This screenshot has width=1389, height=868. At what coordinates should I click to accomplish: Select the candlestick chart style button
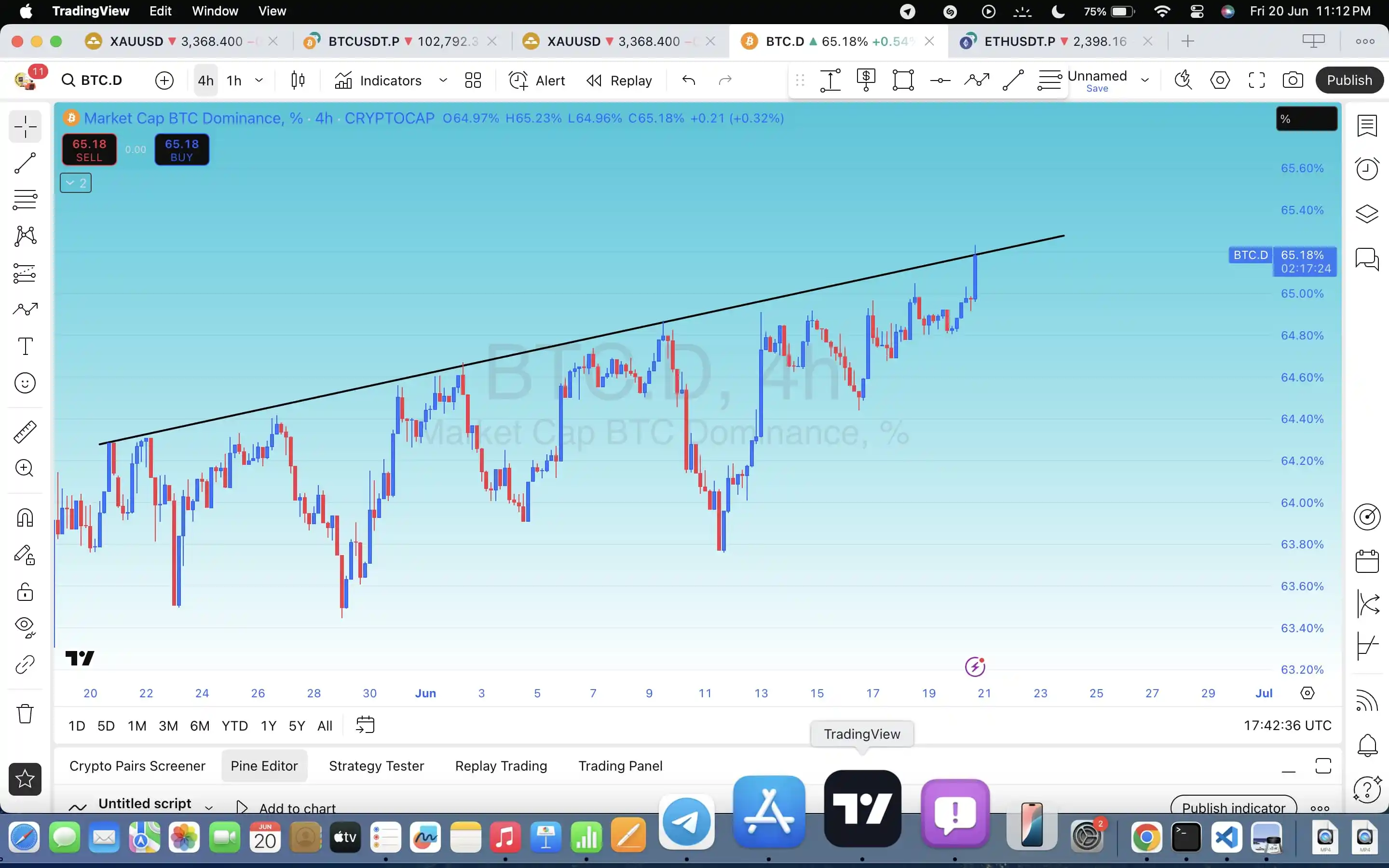pos(298,81)
